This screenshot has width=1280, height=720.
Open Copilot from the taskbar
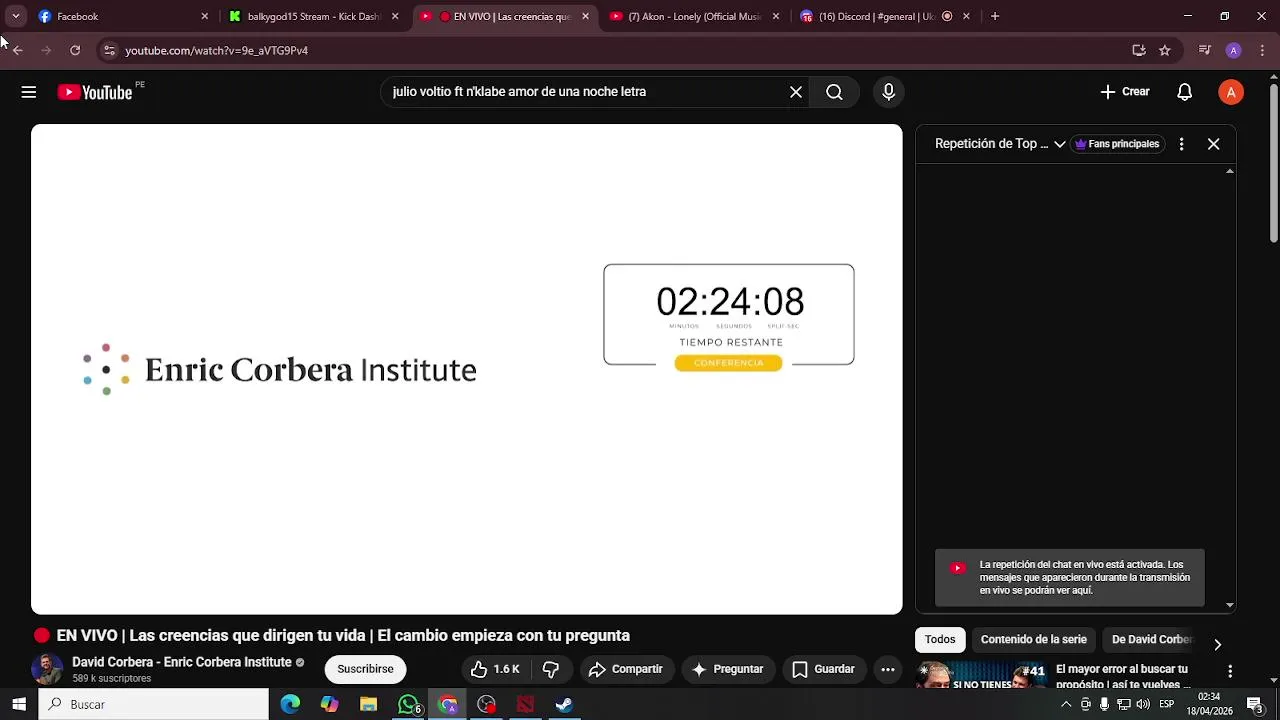(329, 704)
